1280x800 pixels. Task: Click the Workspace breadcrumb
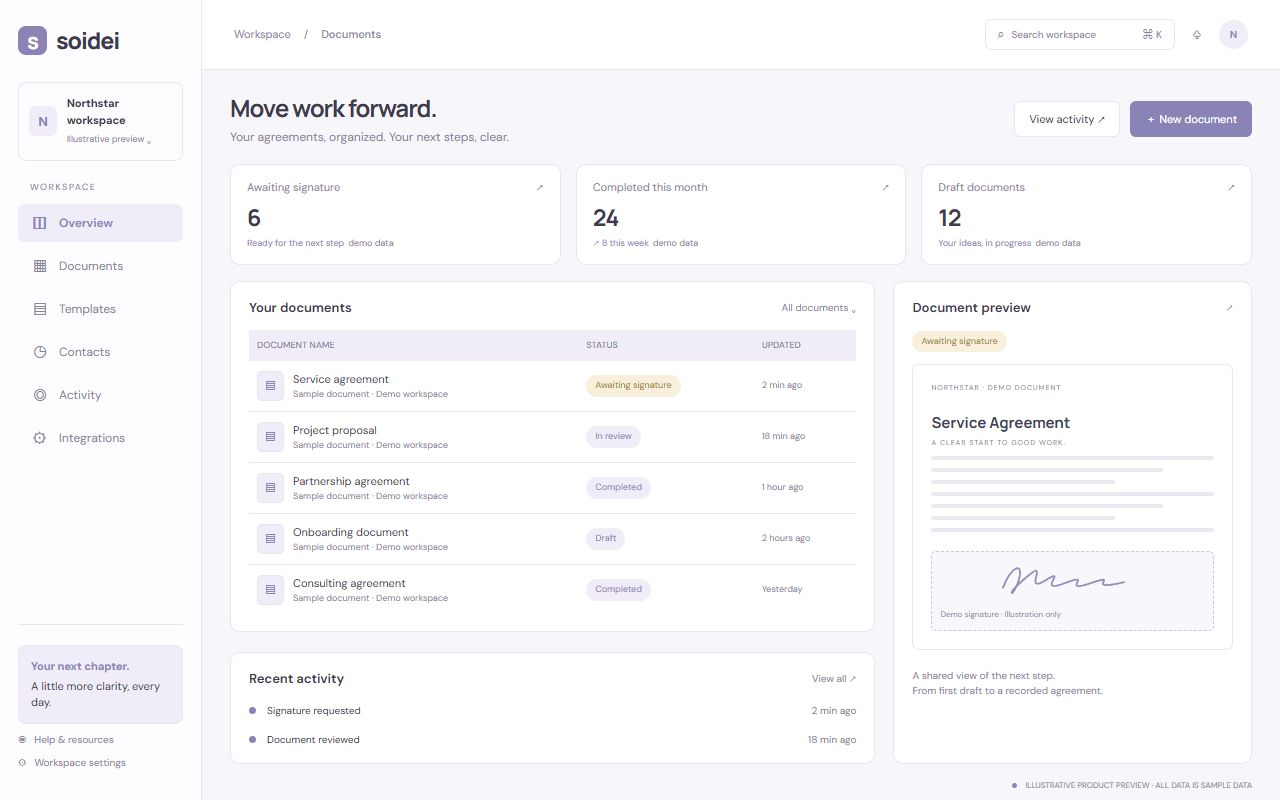[x=262, y=35]
